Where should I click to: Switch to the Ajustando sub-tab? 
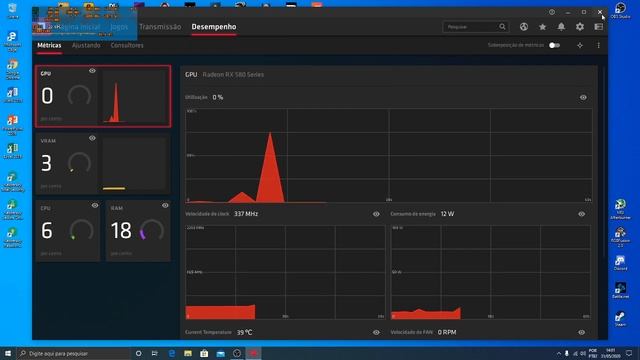point(86,45)
